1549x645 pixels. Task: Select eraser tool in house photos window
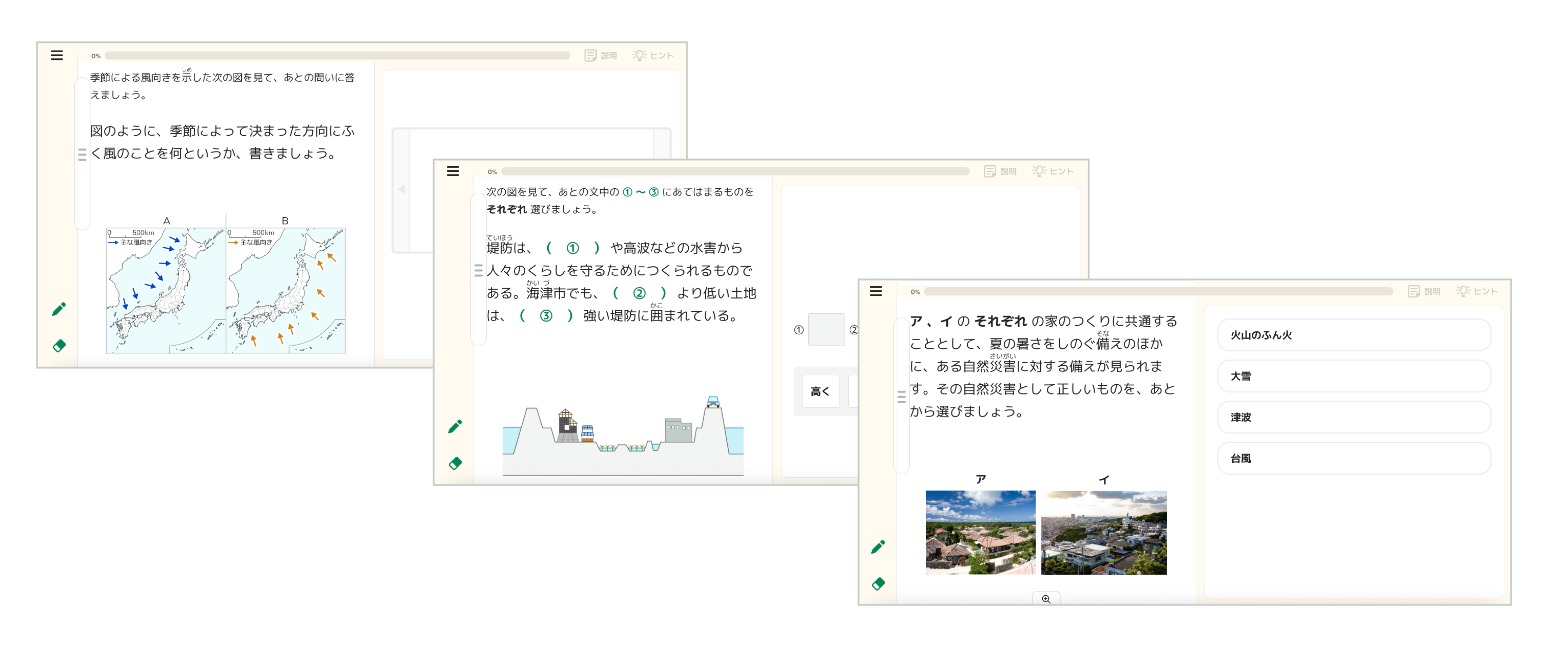pos(878,583)
